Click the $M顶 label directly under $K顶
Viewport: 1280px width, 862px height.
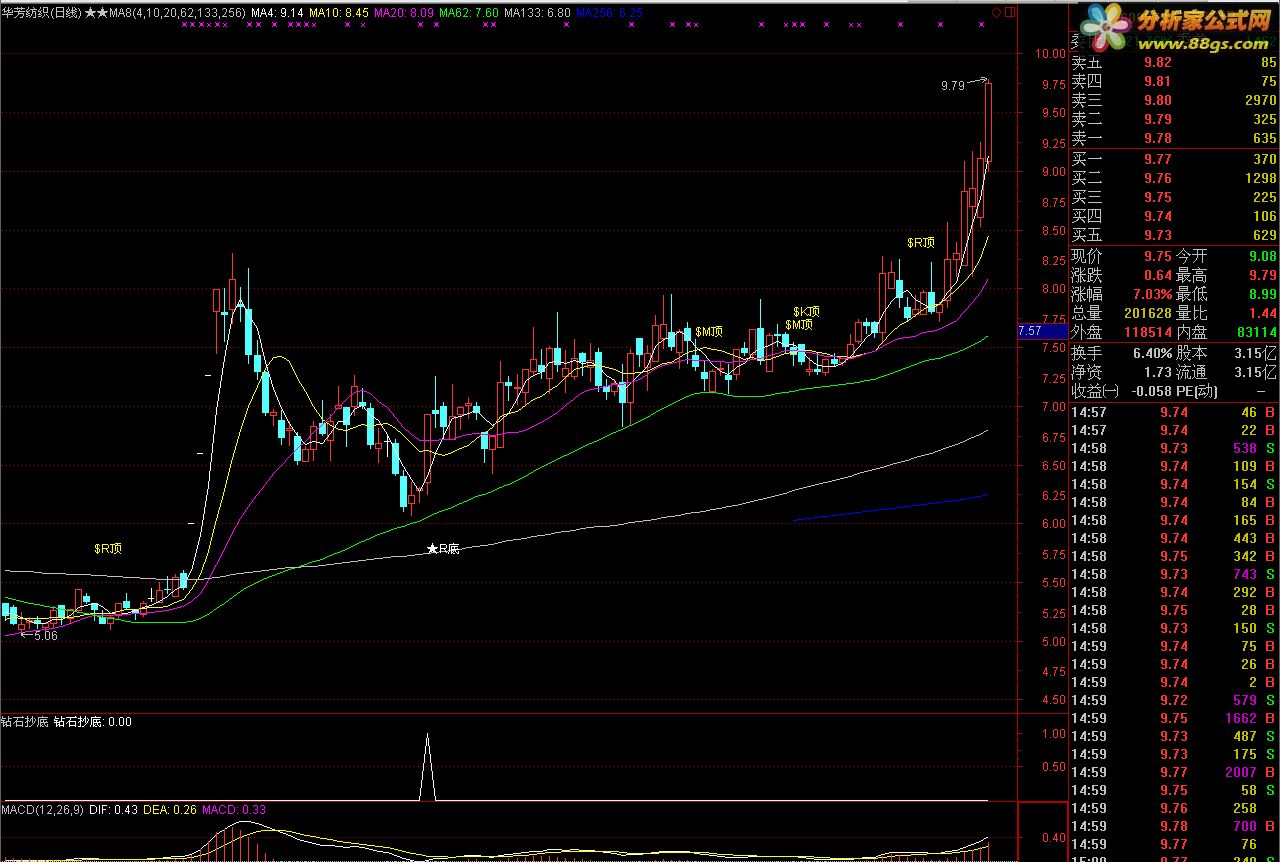799,325
